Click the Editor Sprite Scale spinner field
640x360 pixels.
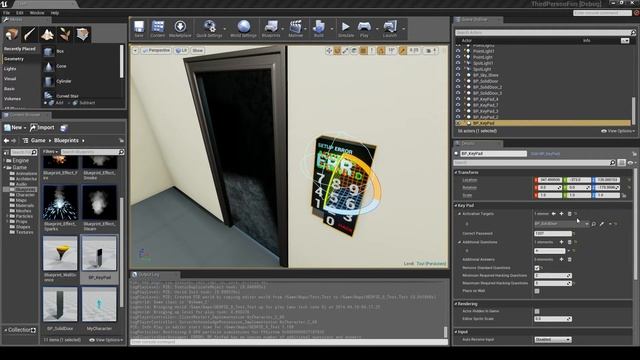click(x=553, y=319)
